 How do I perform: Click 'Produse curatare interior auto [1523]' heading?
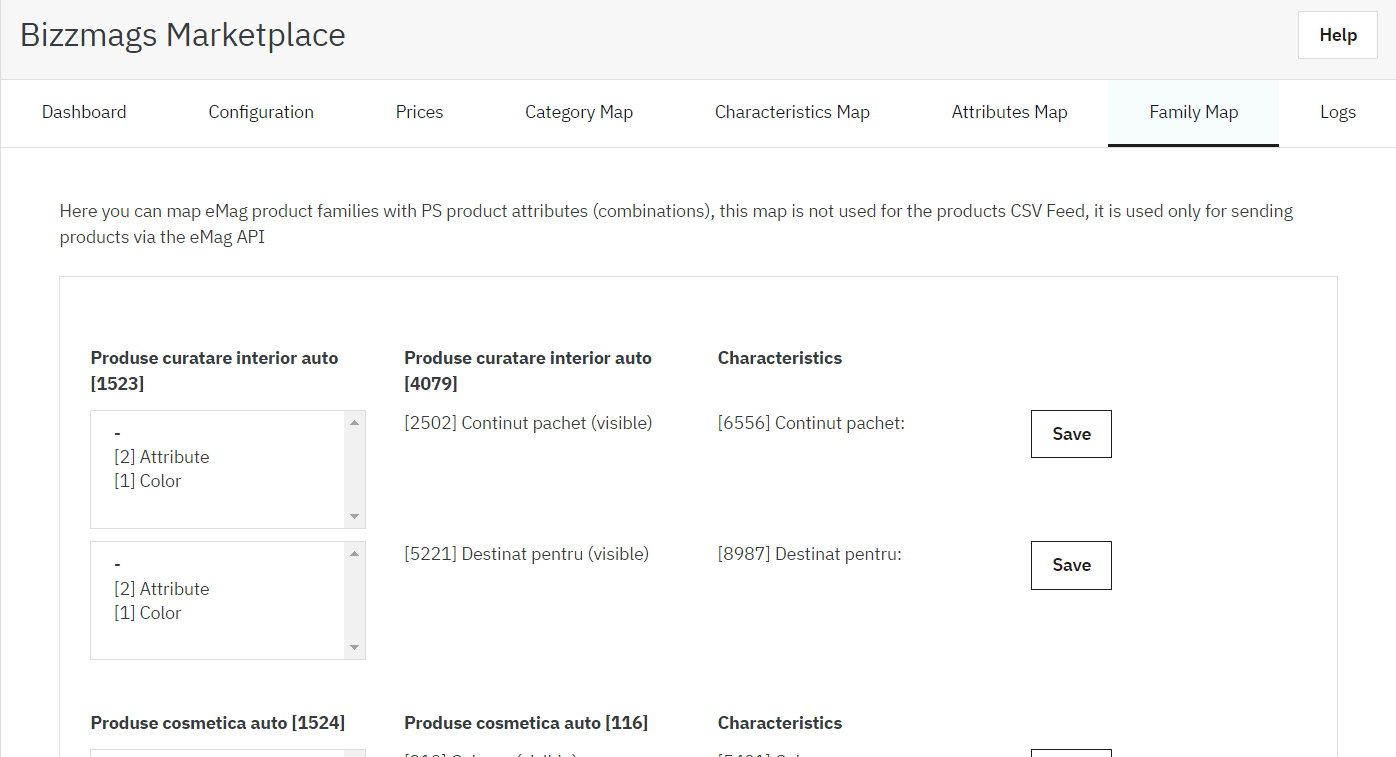tap(214, 370)
